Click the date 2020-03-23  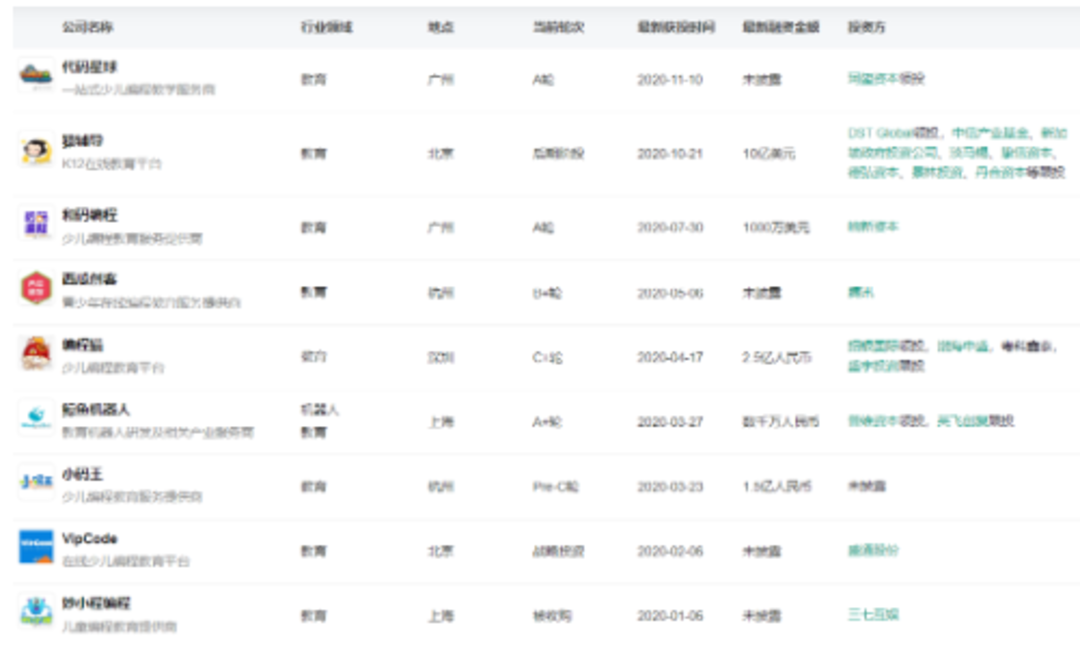[669, 486]
